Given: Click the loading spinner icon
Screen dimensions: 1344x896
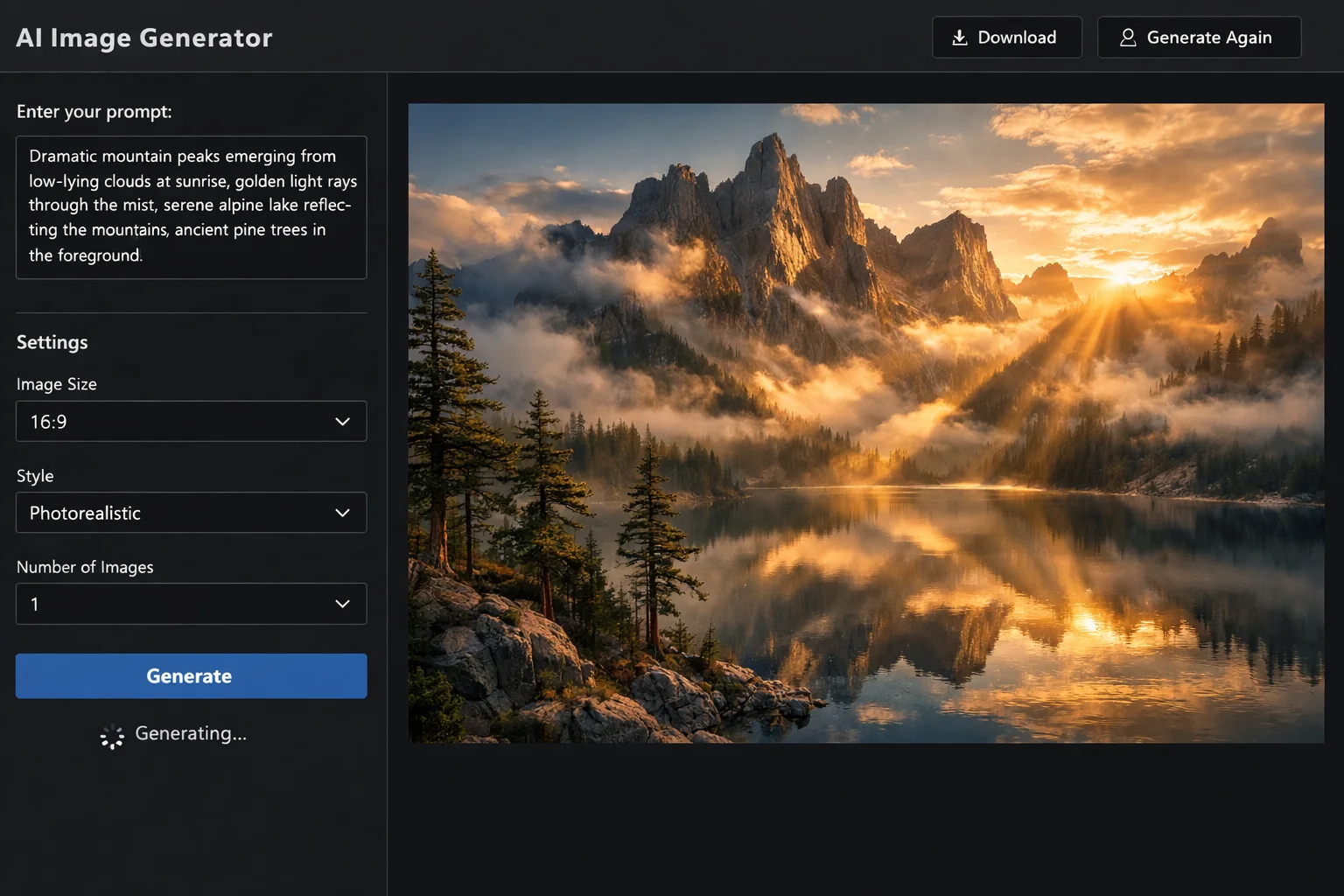Looking at the screenshot, I should (x=112, y=737).
